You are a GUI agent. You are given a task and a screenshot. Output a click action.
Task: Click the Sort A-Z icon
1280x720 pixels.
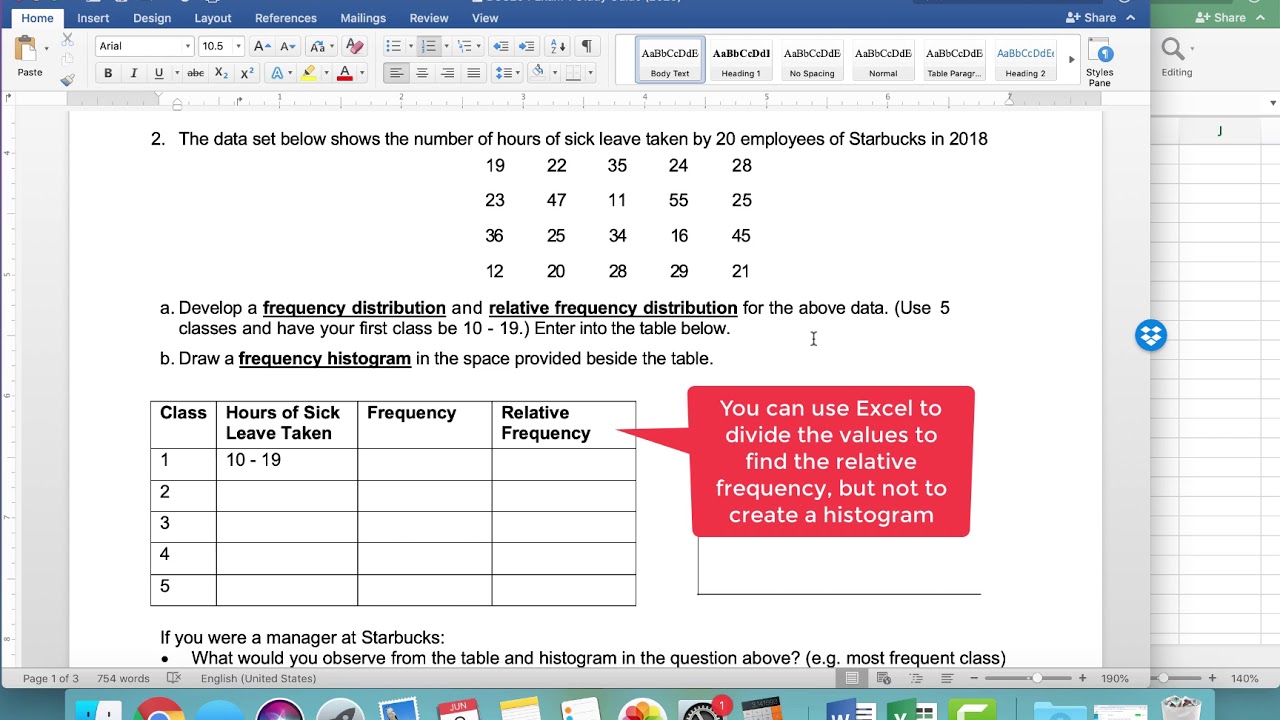[x=558, y=46]
